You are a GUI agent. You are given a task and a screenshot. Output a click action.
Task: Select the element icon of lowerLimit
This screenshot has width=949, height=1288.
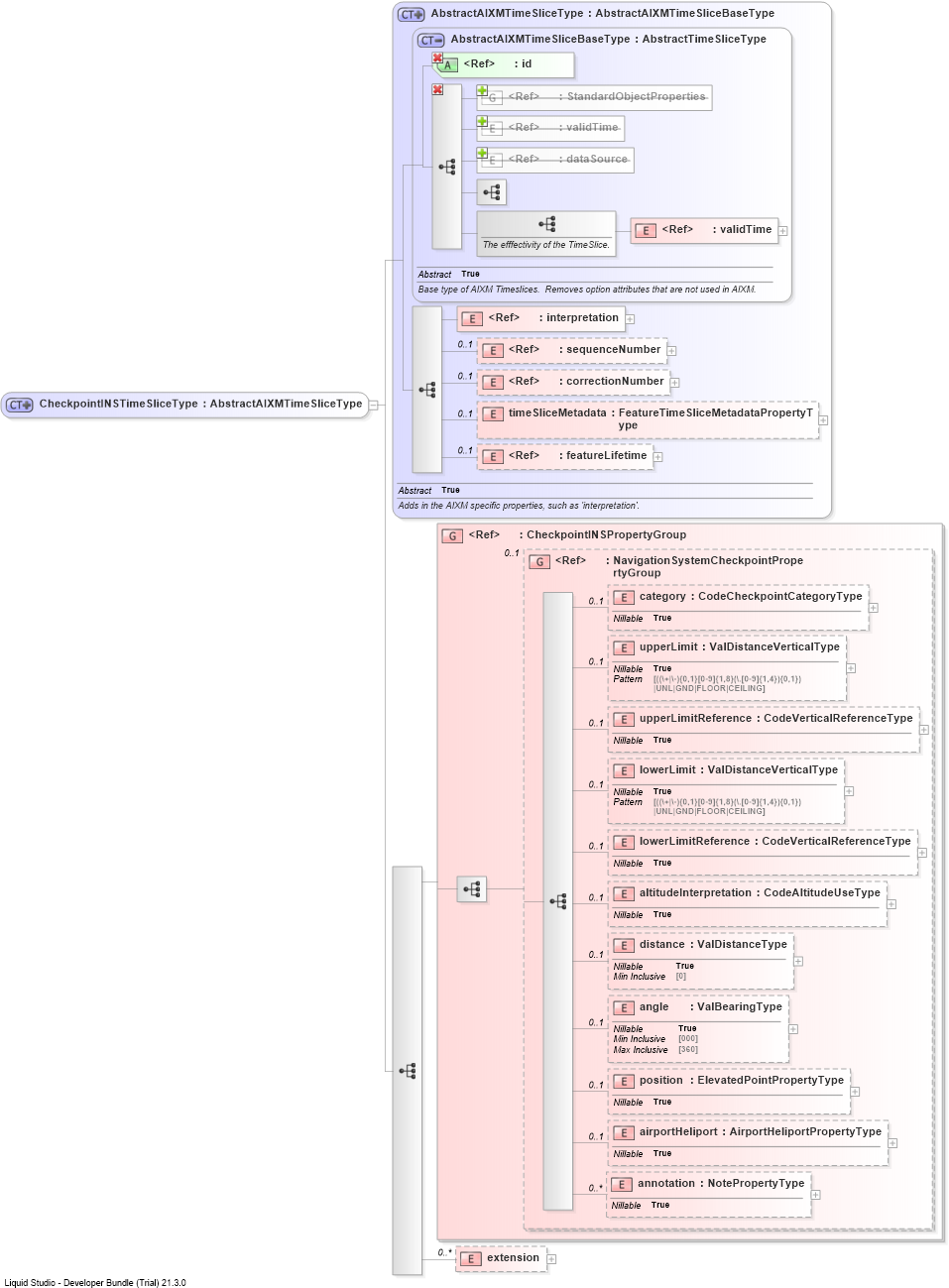point(624,771)
